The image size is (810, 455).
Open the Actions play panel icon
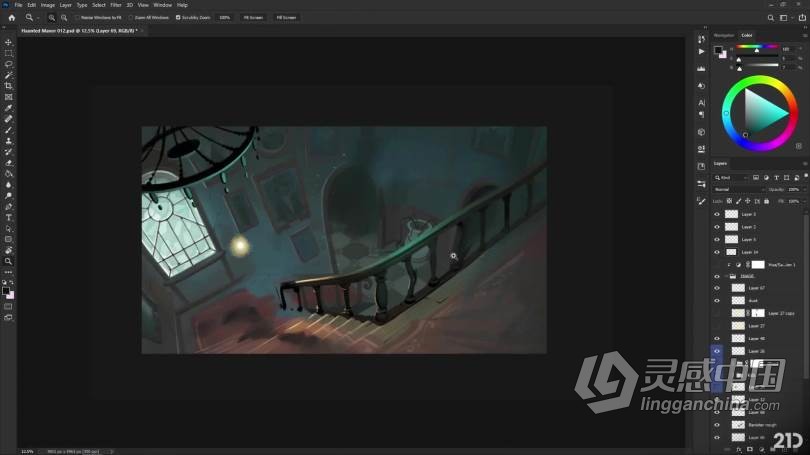(701, 52)
